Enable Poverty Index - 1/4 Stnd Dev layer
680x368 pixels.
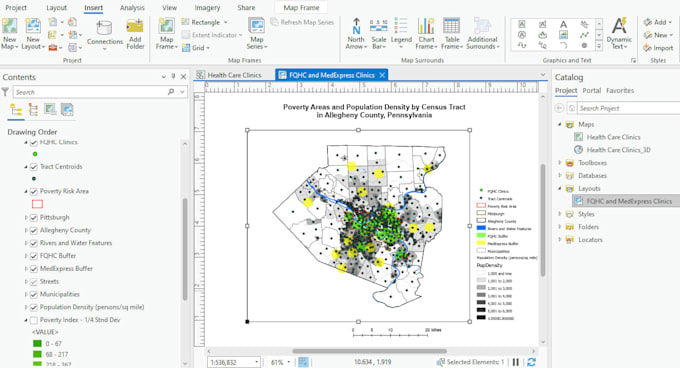pos(34,320)
